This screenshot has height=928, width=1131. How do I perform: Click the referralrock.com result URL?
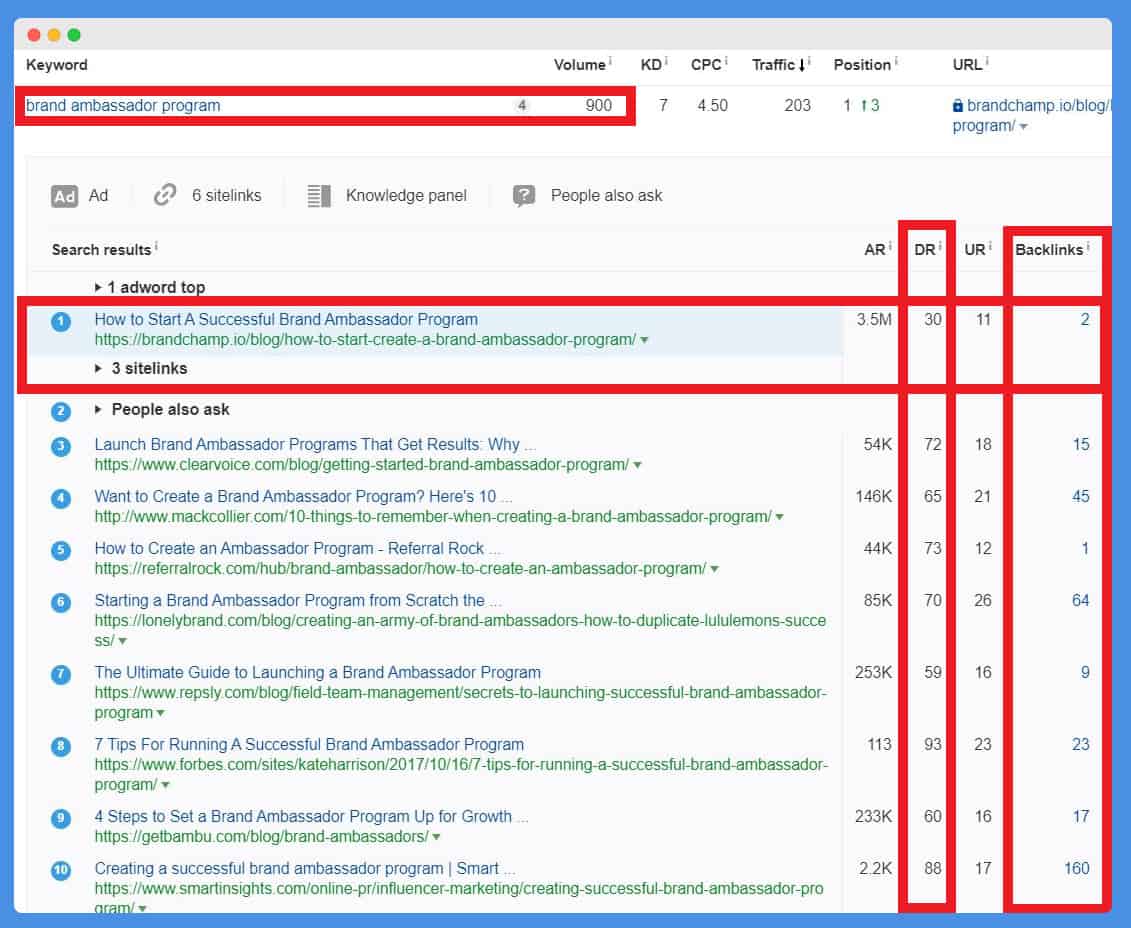coord(400,568)
